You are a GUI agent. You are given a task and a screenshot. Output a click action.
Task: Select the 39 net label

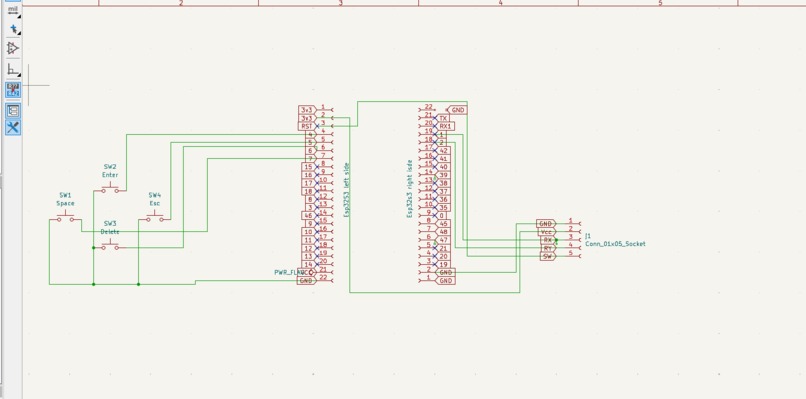pos(443,175)
